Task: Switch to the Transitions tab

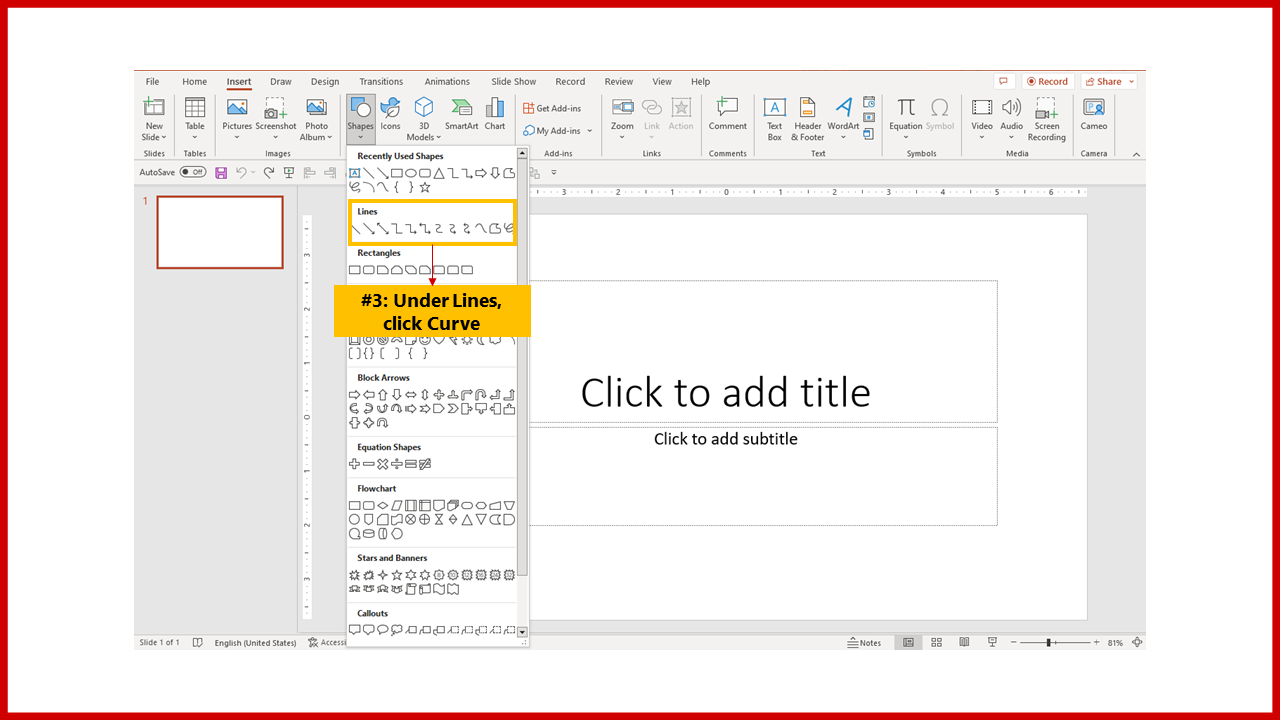Action: tap(381, 82)
